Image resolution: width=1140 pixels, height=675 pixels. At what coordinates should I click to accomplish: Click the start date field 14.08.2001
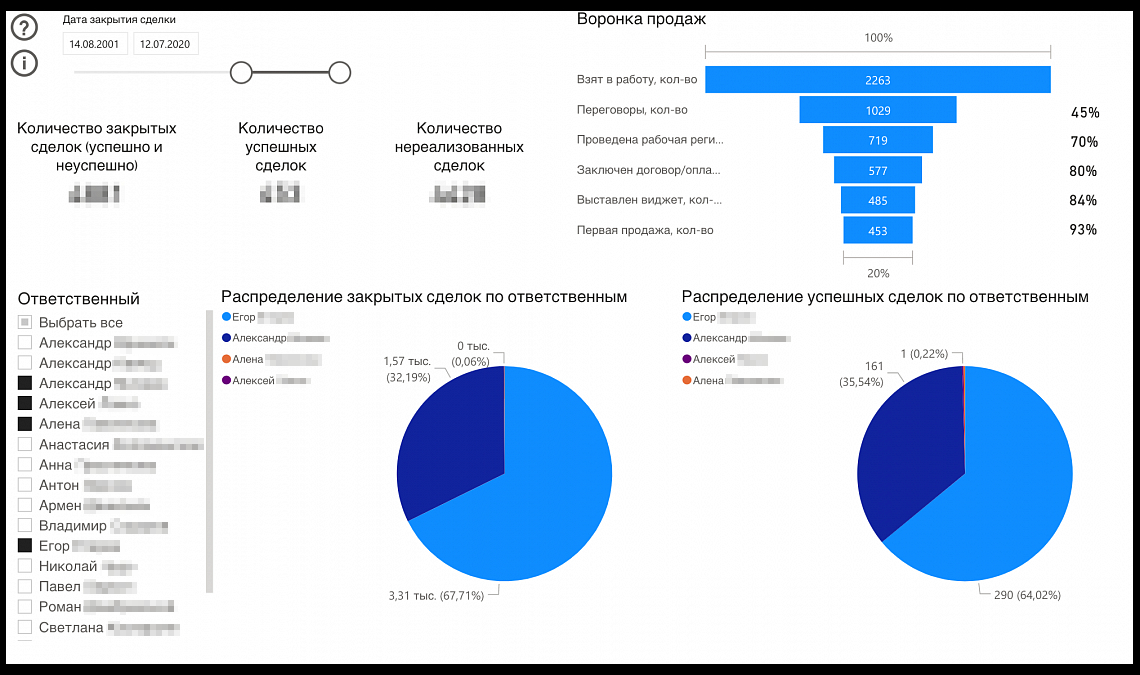click(95, 44)
